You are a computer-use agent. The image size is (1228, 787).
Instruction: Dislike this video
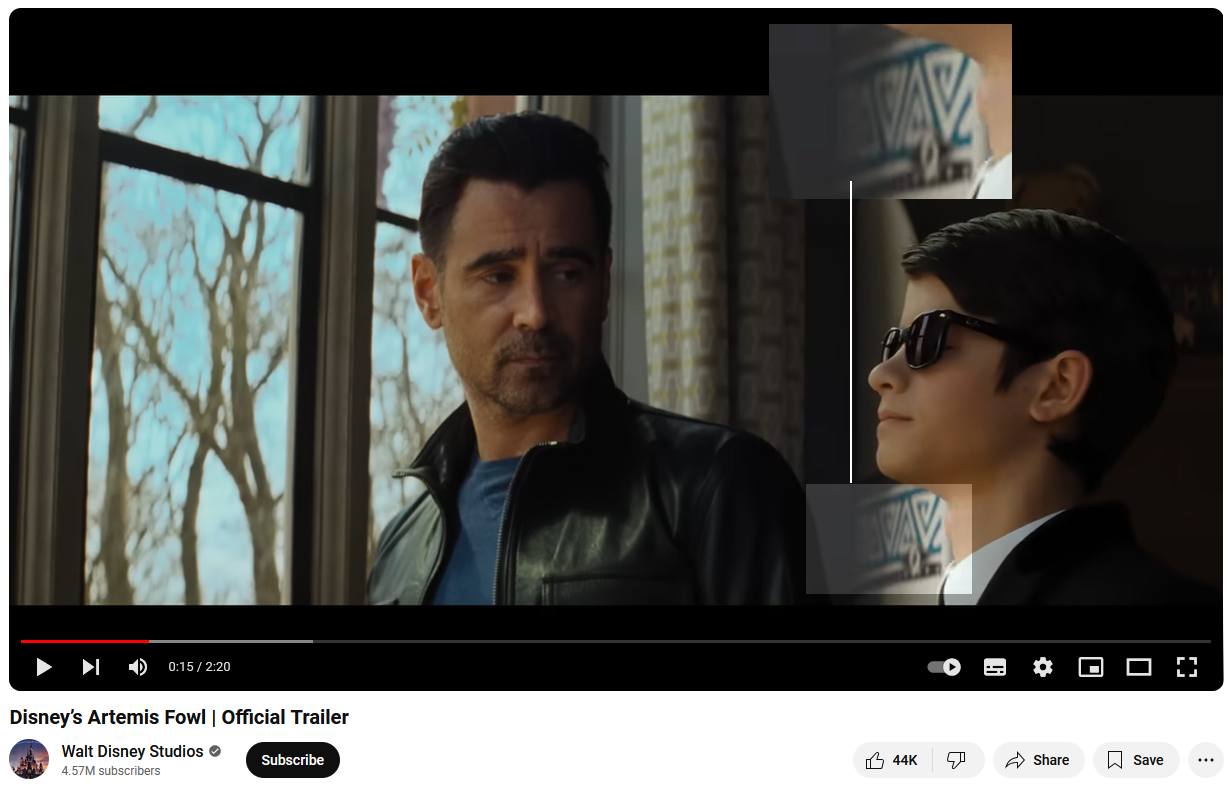[x=957, y=760]
